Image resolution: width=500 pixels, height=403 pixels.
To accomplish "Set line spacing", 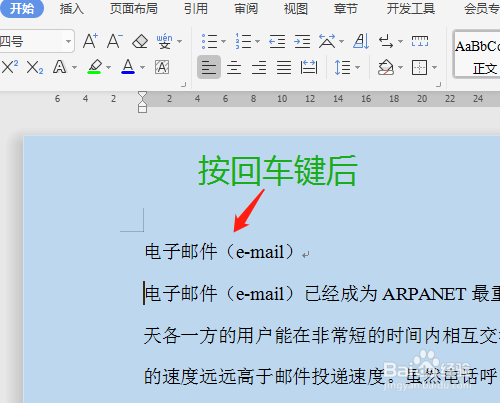I will point(342,67).
